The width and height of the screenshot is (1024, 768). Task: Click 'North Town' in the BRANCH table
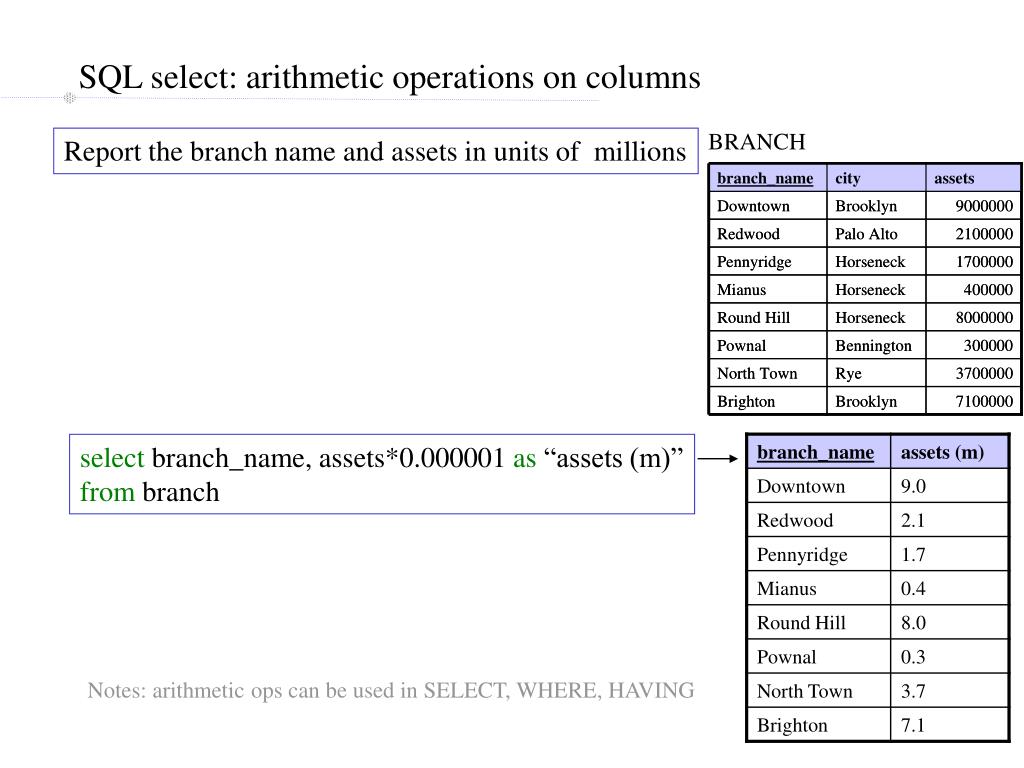click(757, 374)
